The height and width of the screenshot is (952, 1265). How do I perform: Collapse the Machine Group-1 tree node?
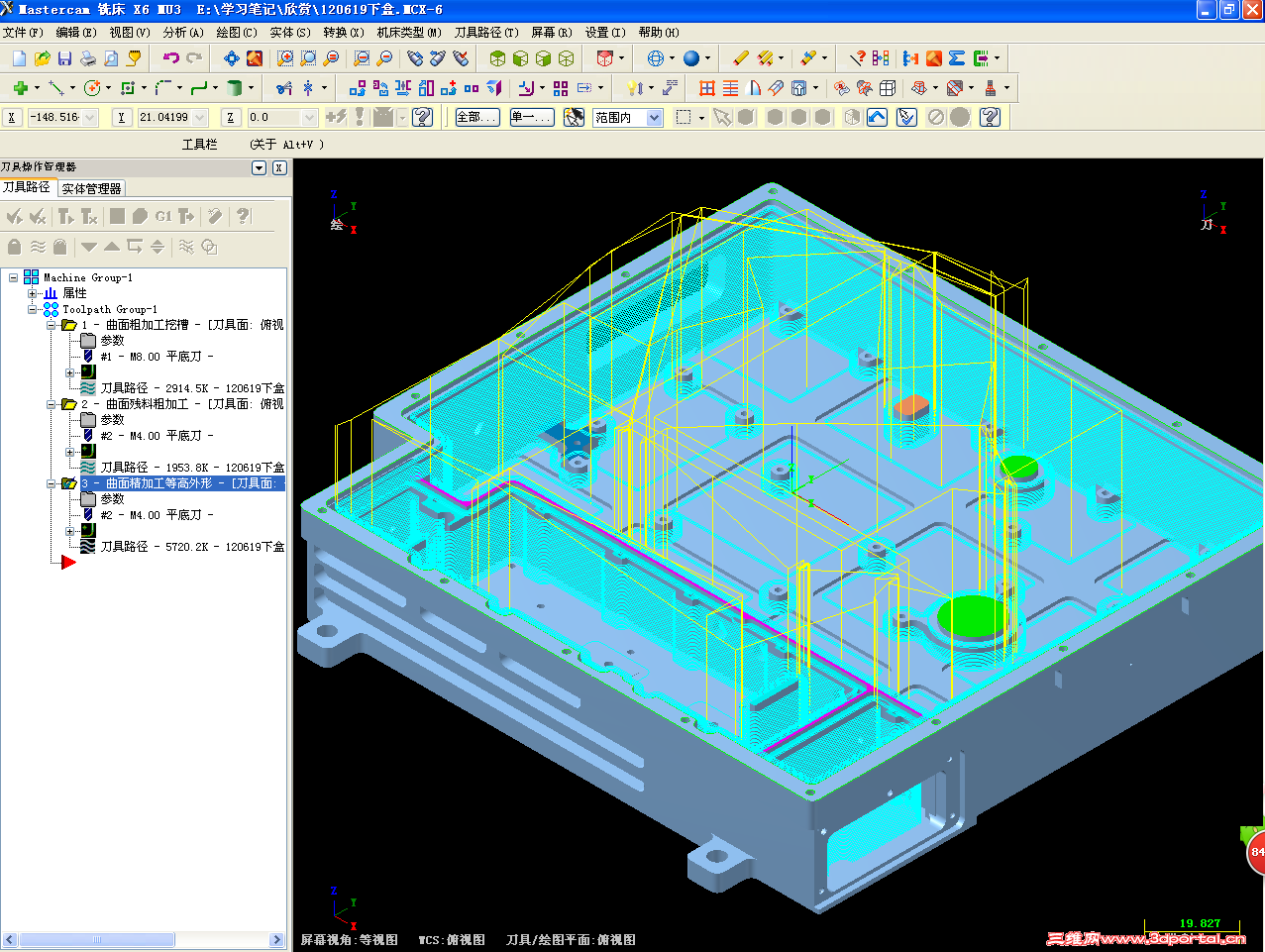tap(14, 277)
